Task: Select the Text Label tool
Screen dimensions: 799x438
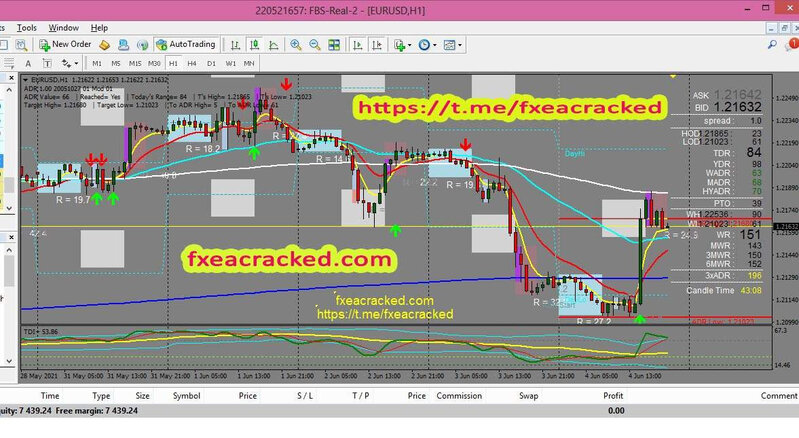Action: [47, 63]
